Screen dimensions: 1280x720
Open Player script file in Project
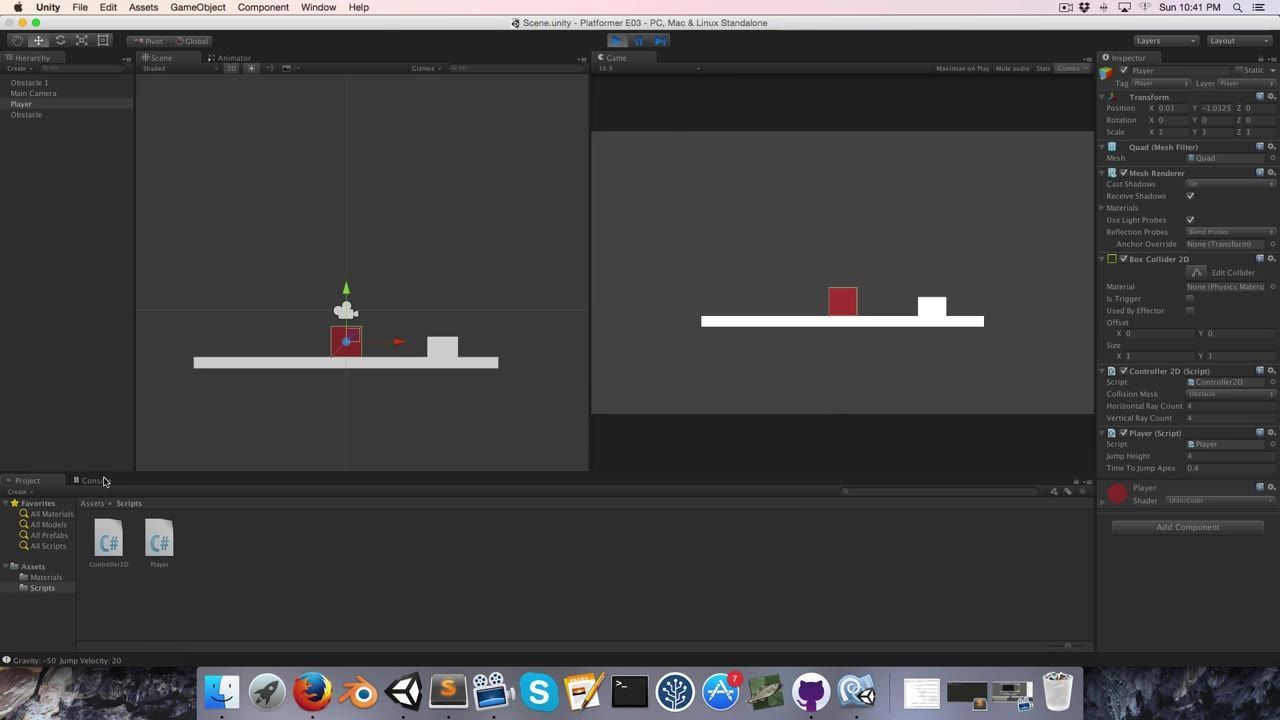(x=159, y=543)
